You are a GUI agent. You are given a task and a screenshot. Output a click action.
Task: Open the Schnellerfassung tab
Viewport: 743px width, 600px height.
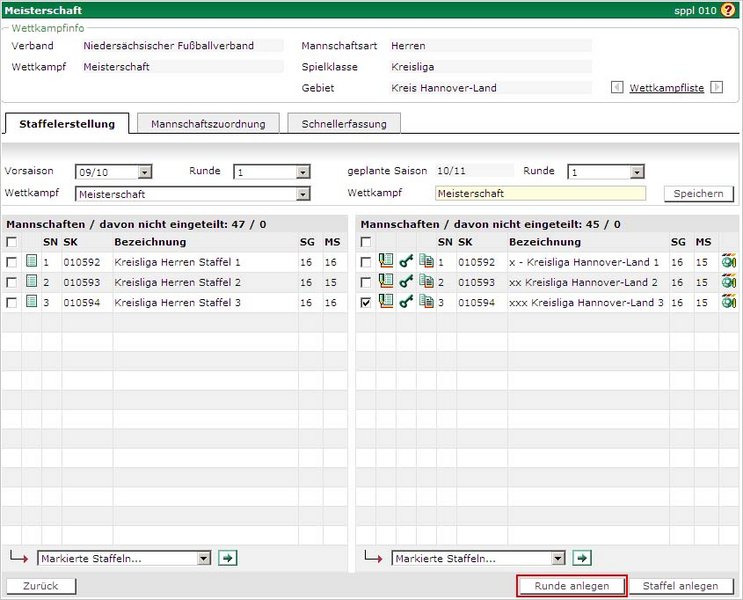[x=344, y=124]
